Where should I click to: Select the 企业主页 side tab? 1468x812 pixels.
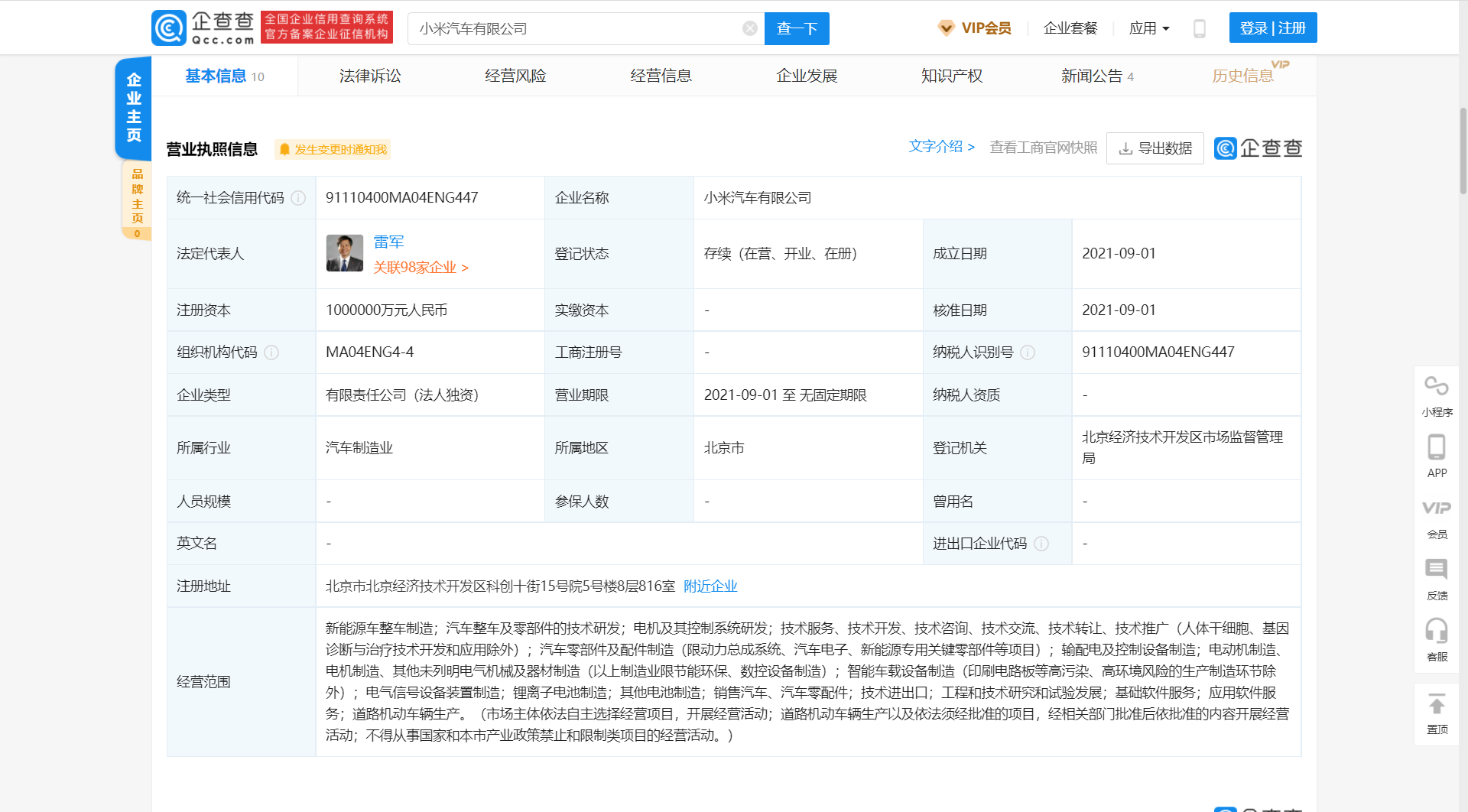pos(134,107)
